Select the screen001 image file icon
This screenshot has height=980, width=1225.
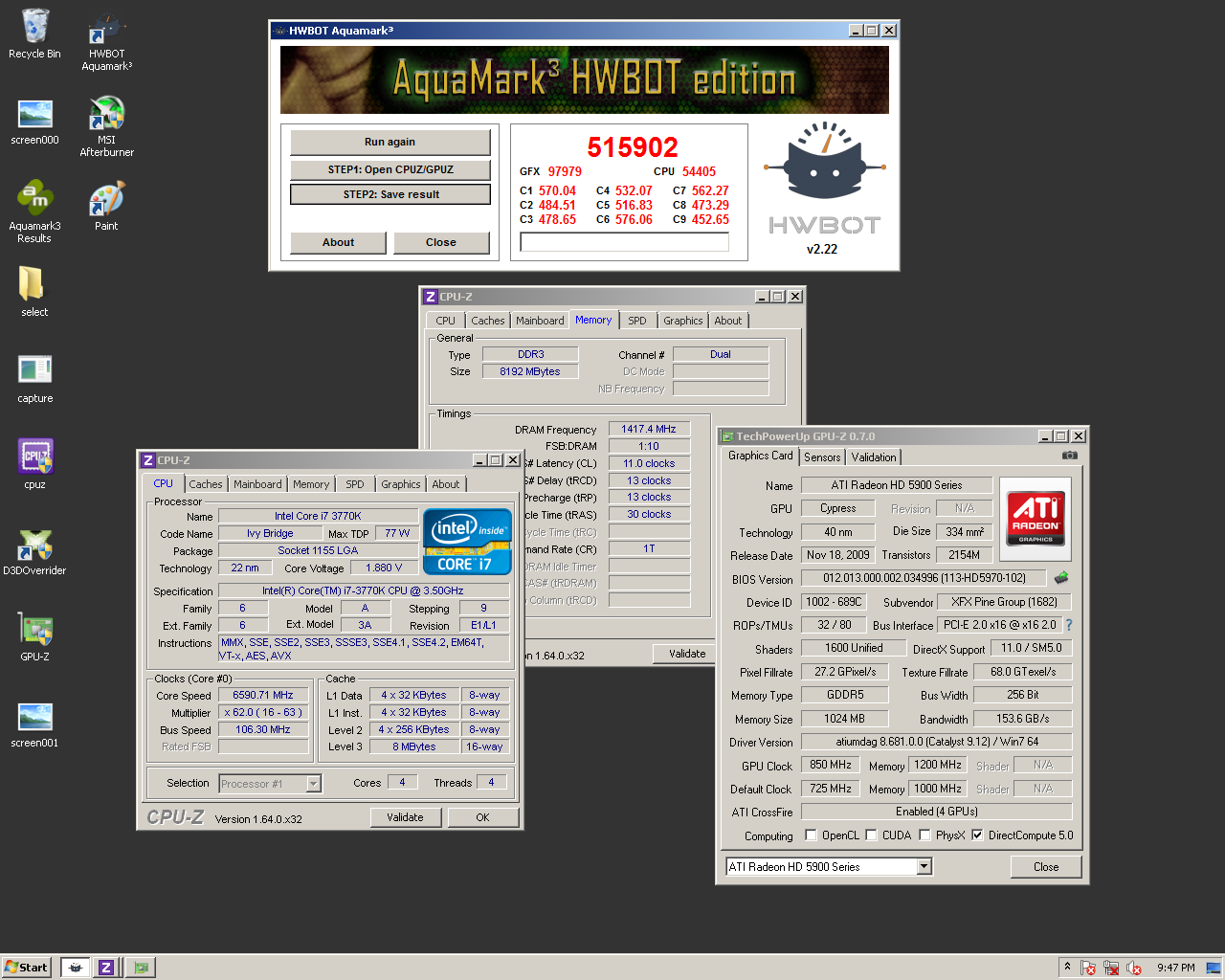click(x=34, y=724)
